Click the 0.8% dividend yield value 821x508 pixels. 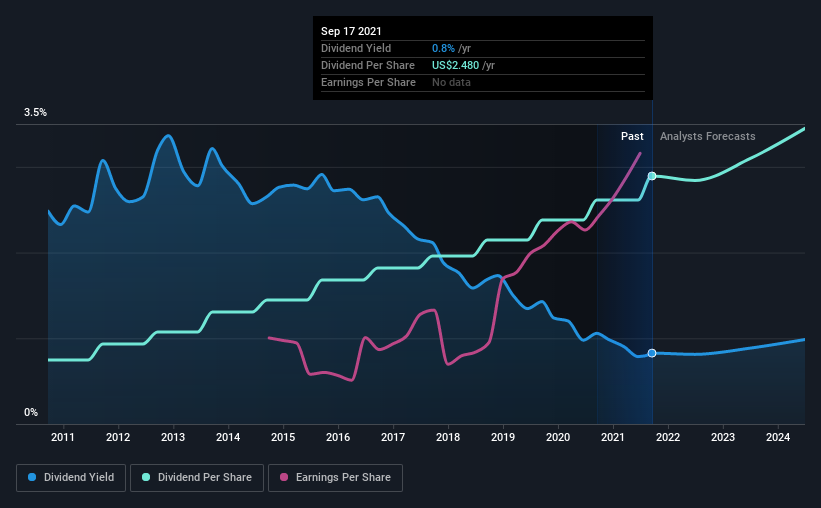click(443, 48)
